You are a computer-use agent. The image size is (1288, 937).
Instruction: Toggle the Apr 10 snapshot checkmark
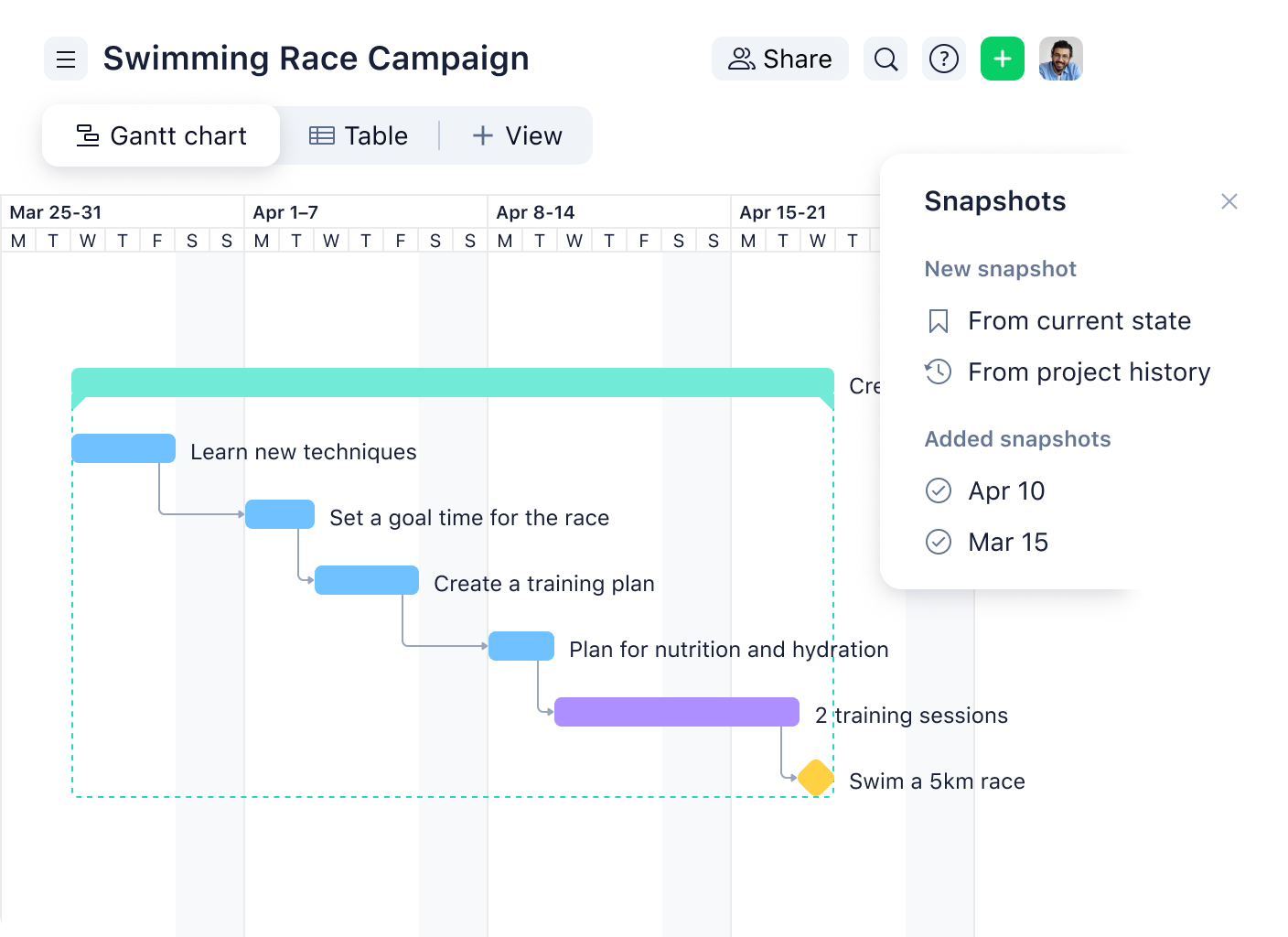[939, 491]
